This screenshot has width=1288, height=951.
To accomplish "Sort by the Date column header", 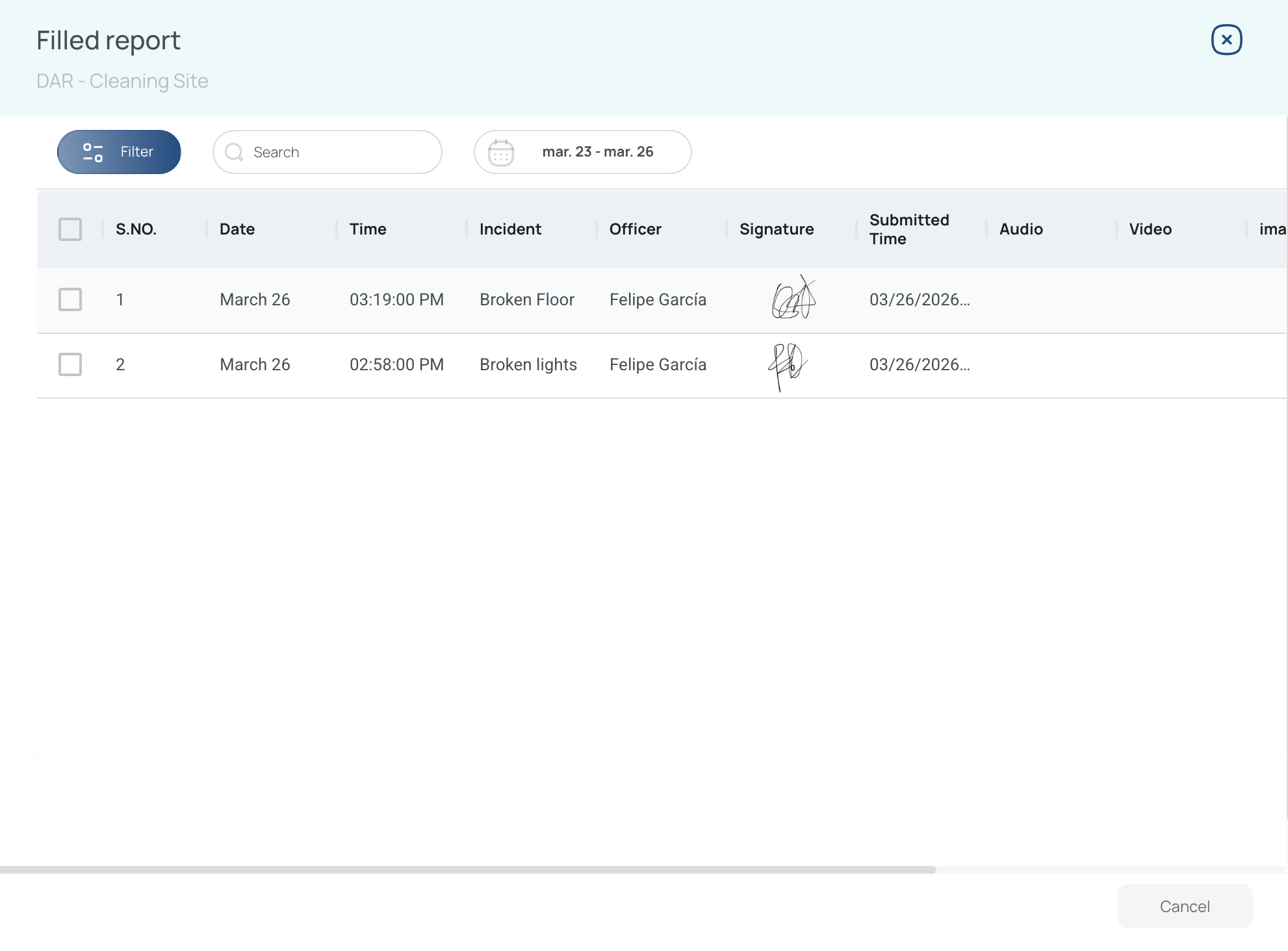I will pos(237,229).
